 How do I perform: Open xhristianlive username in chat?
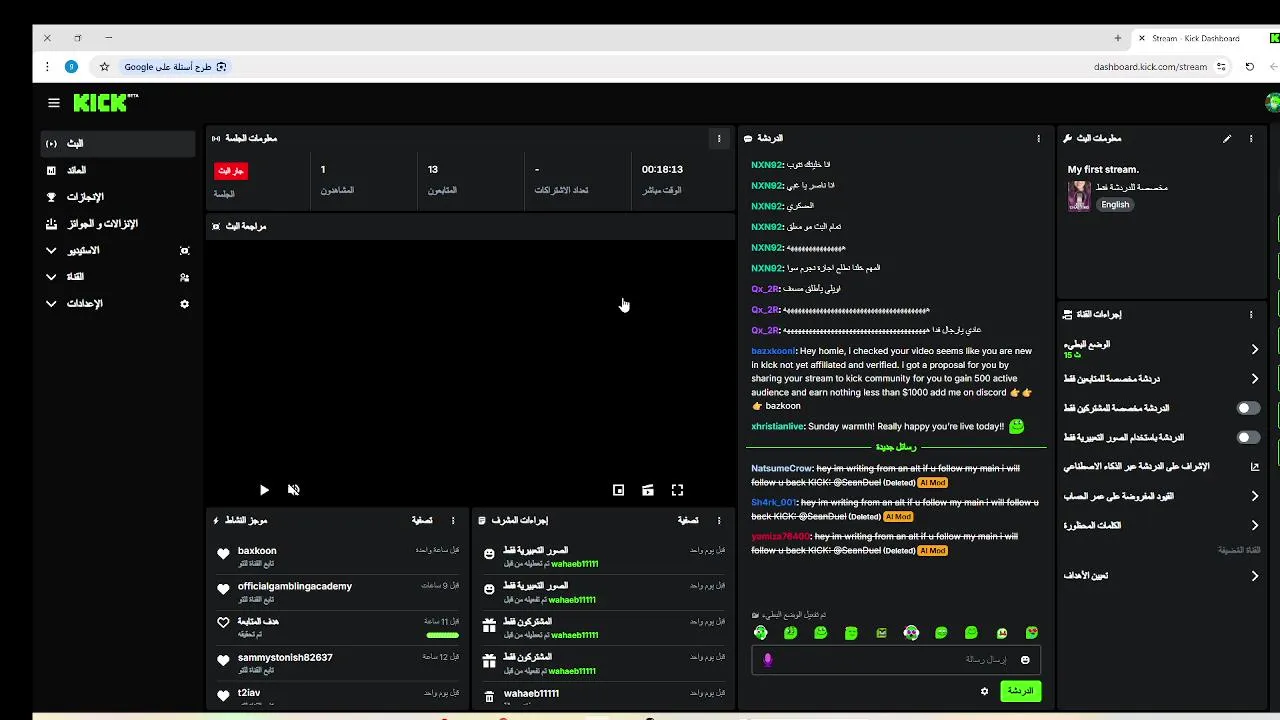coord(777,426)
